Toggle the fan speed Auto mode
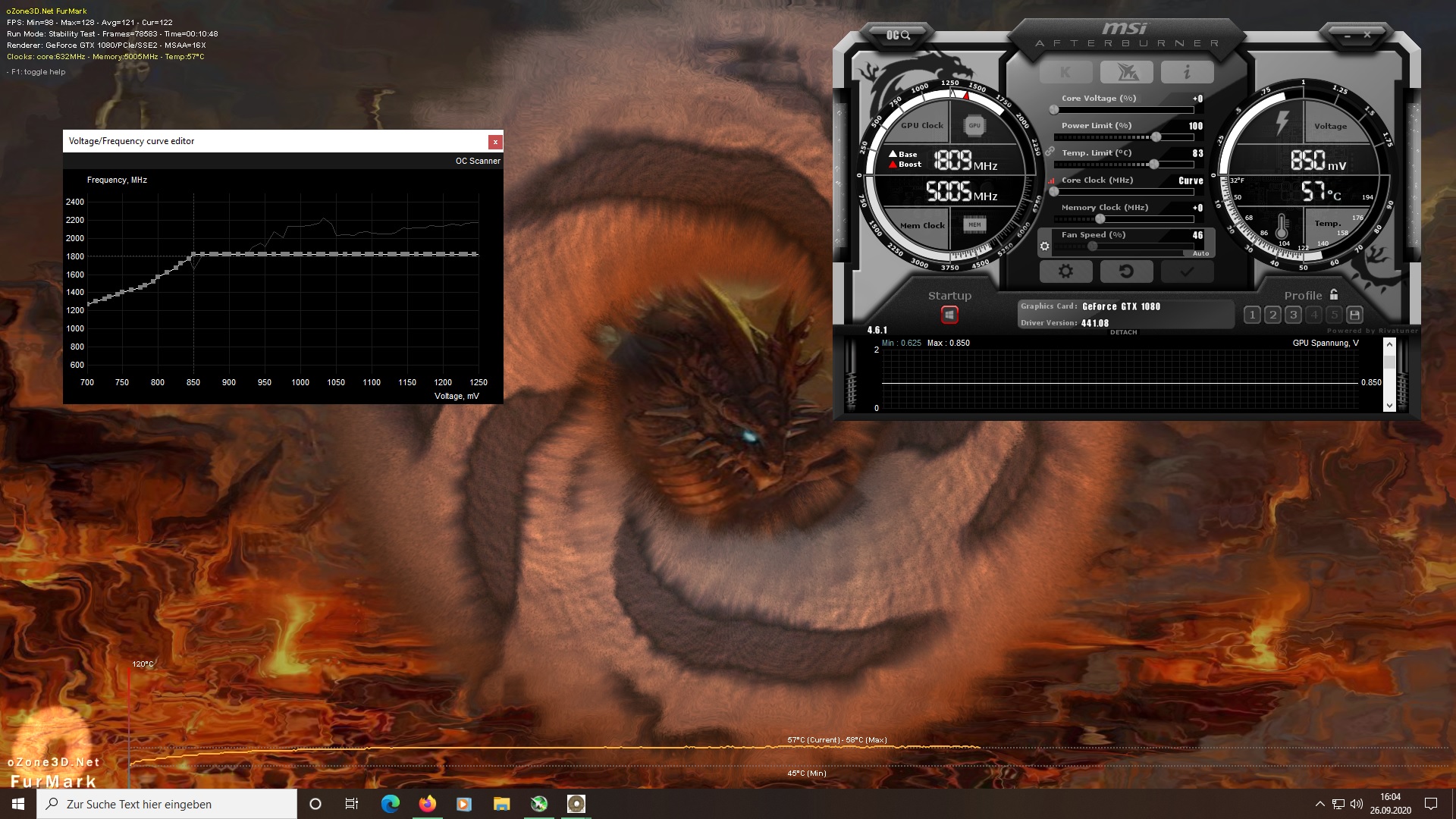 pyautogui.click(x=1200, y=253)
